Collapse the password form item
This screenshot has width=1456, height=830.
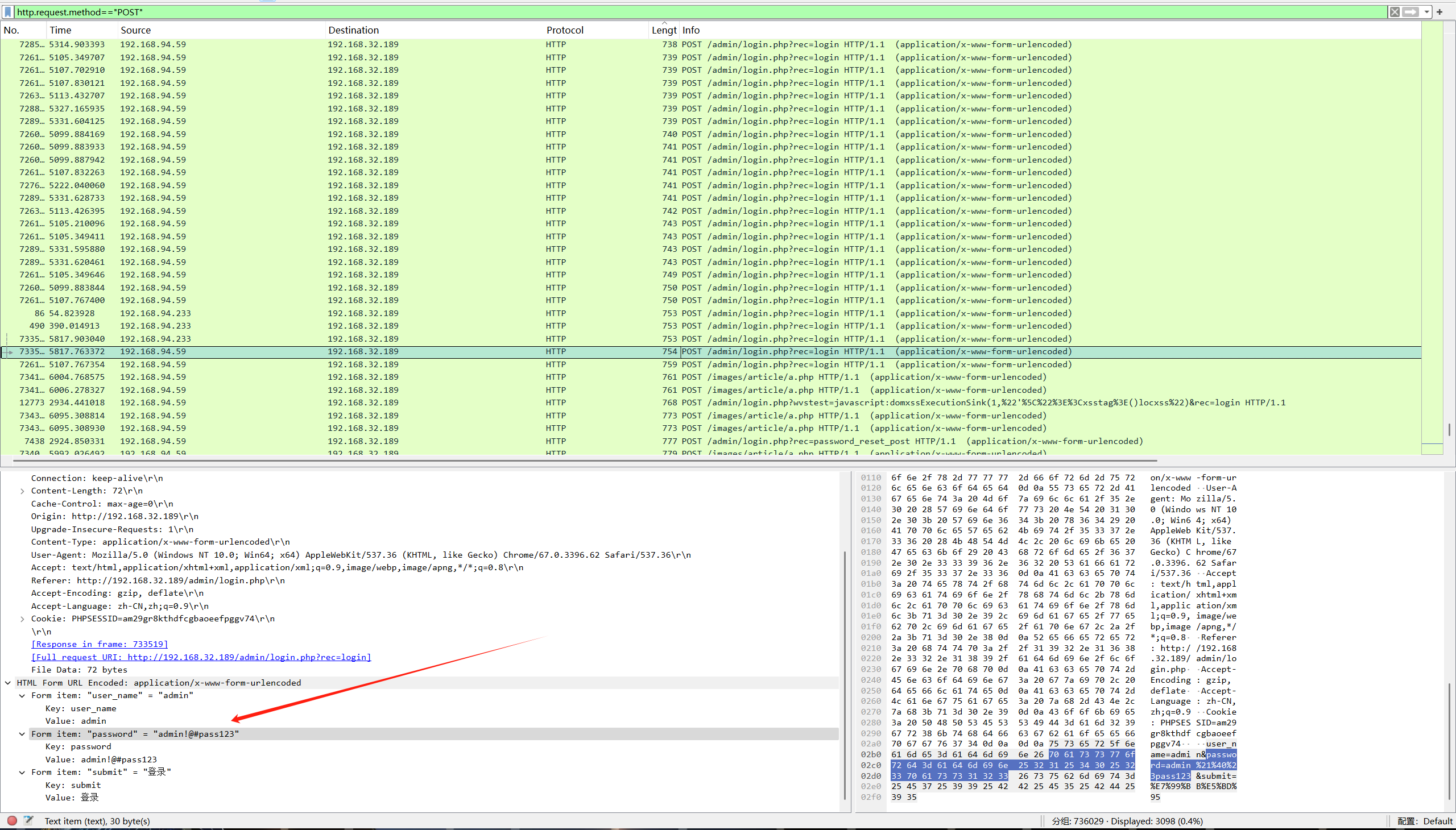click(x=22, y=734)
